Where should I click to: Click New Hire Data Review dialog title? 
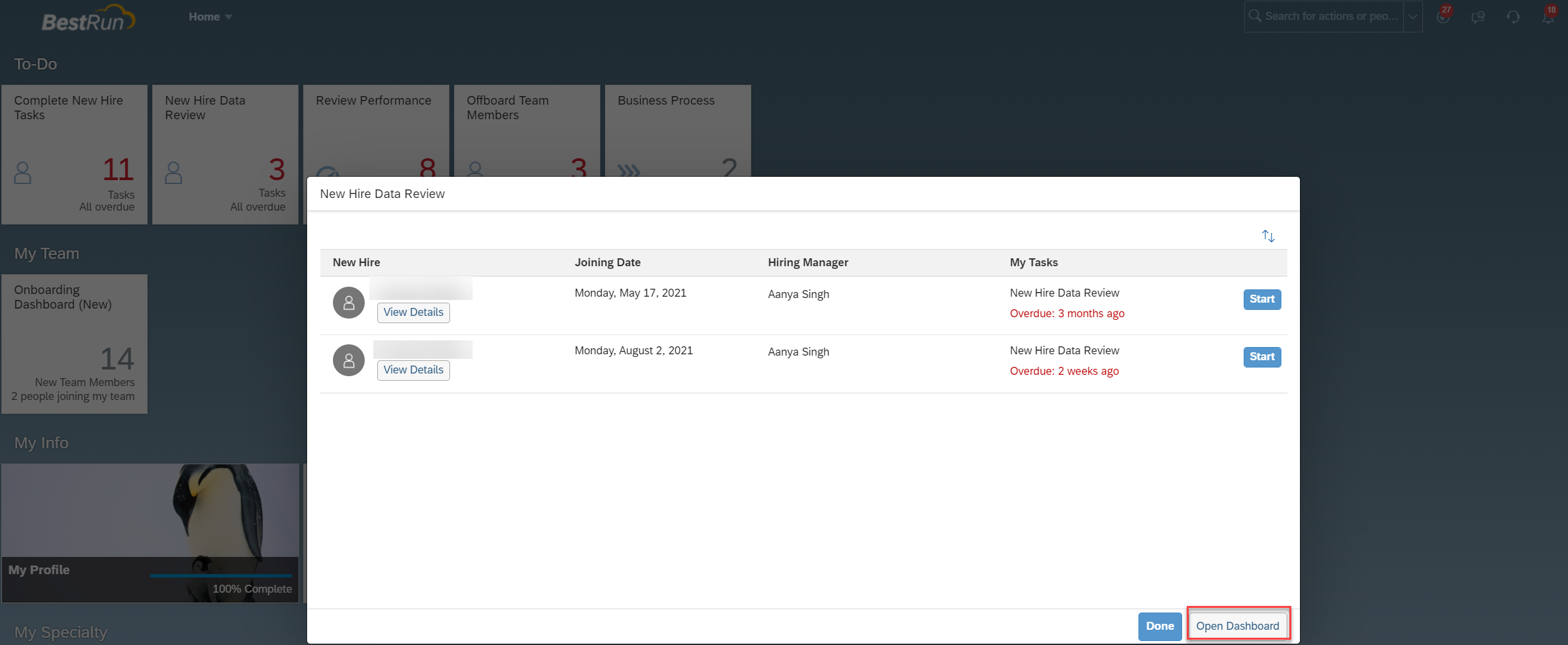click(383, 194)
